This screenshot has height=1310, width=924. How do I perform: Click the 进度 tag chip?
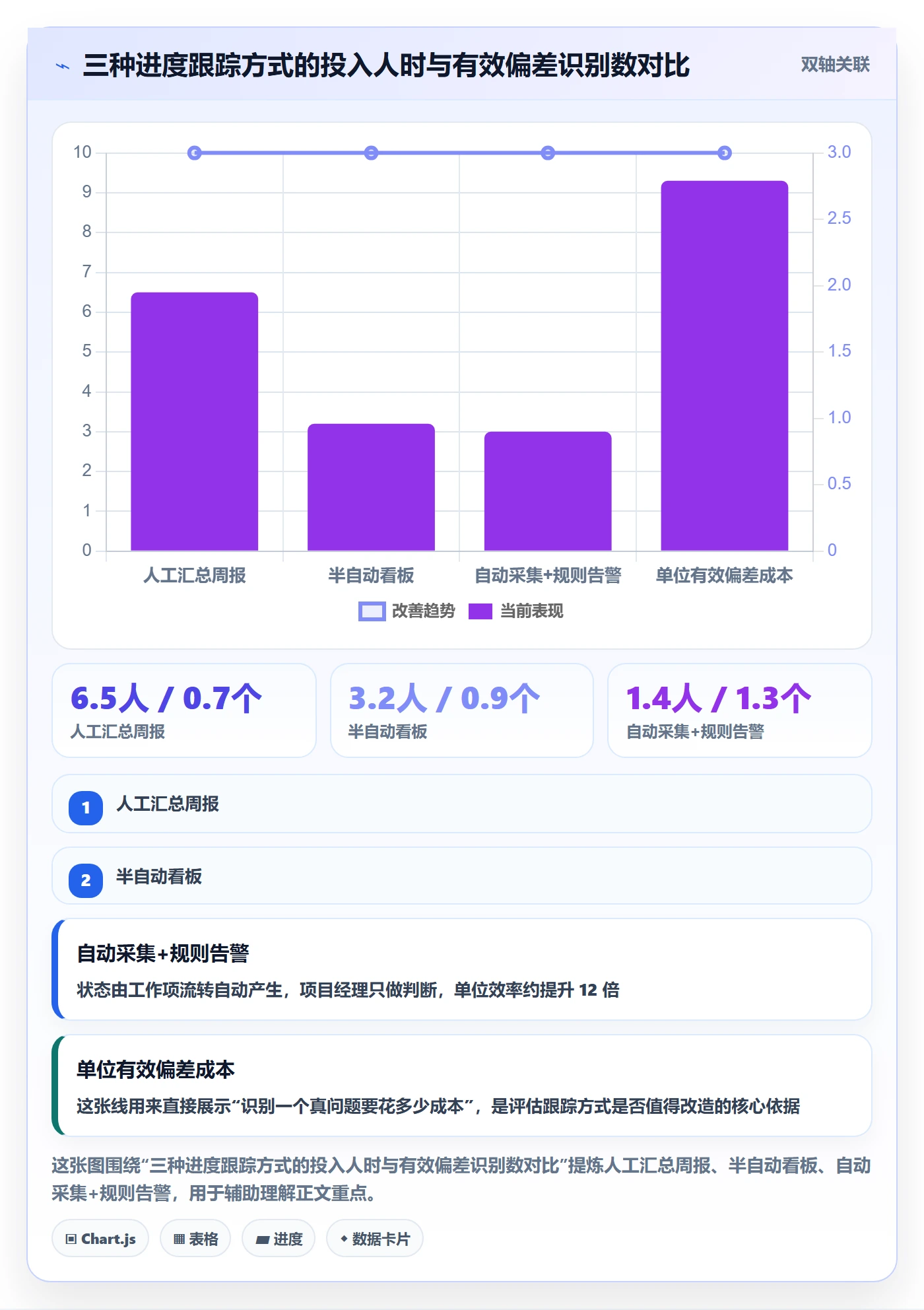pyautogui.click(x=279, y=1239)
